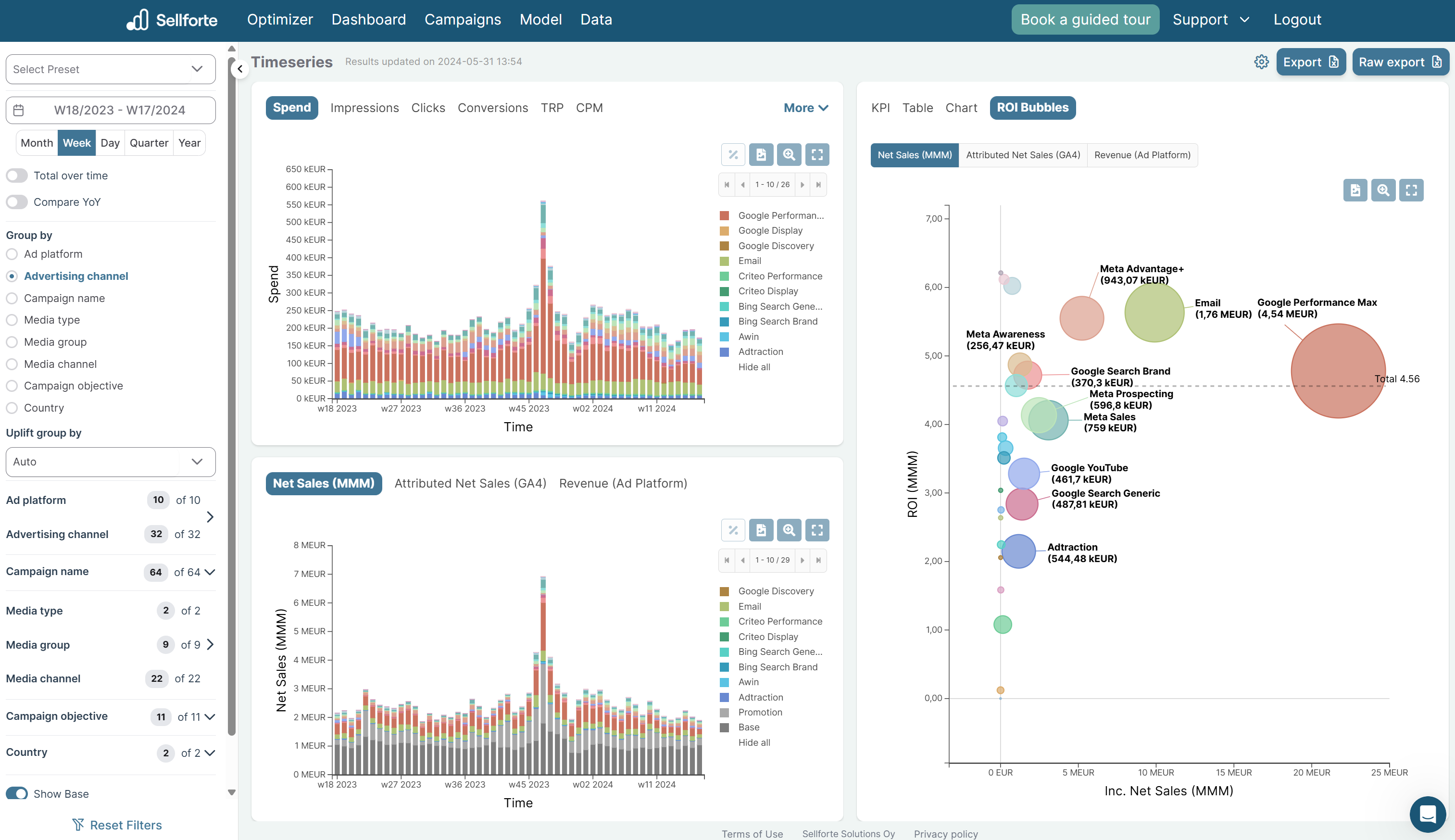Image resolution: width=1455 pixels, height=840 pixels.
Task: Expand Media group filter
Action: (x=210, y=644)
